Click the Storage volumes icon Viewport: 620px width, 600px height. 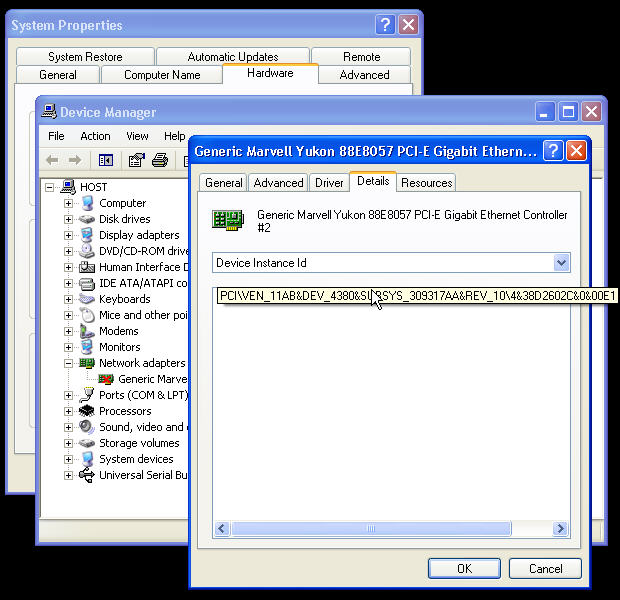pos(87,443)
